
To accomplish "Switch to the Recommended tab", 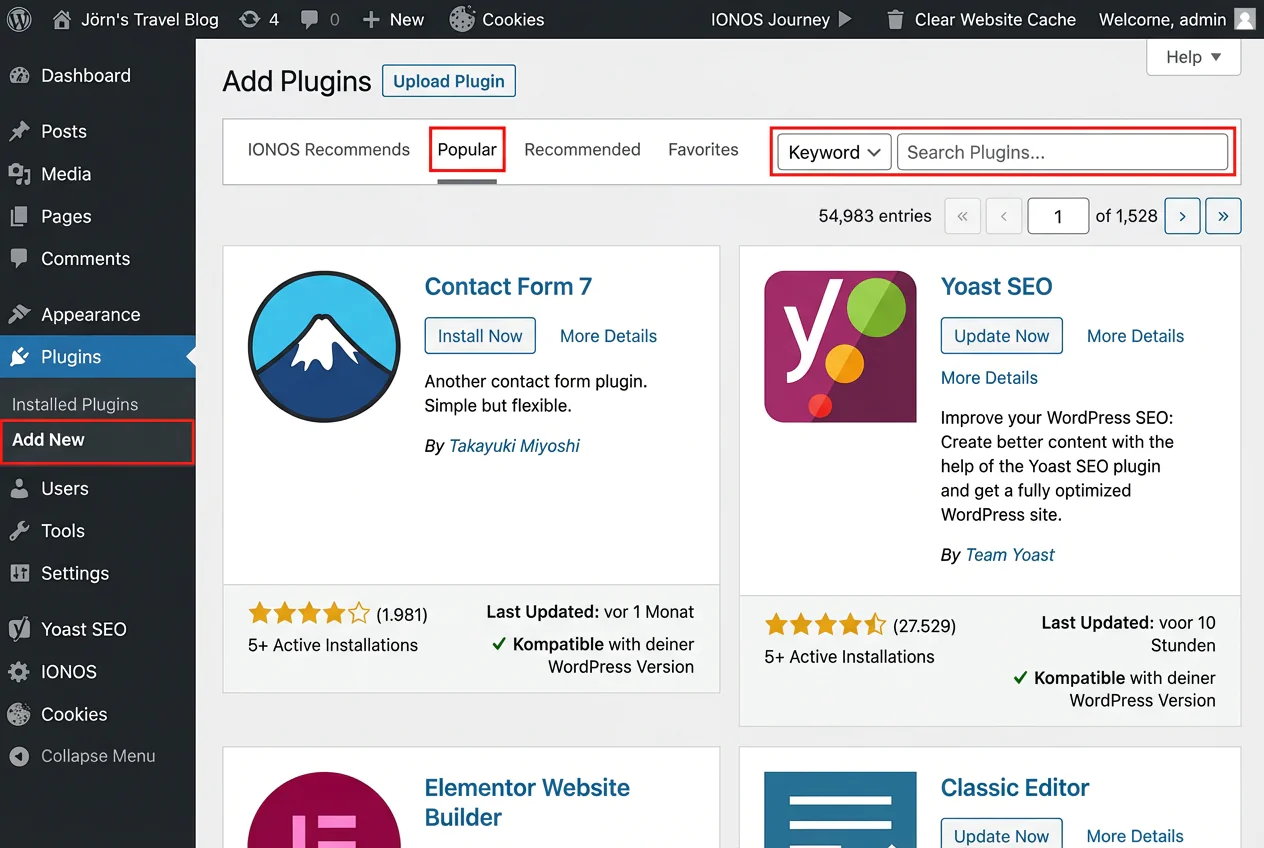I will coord(582,150).
